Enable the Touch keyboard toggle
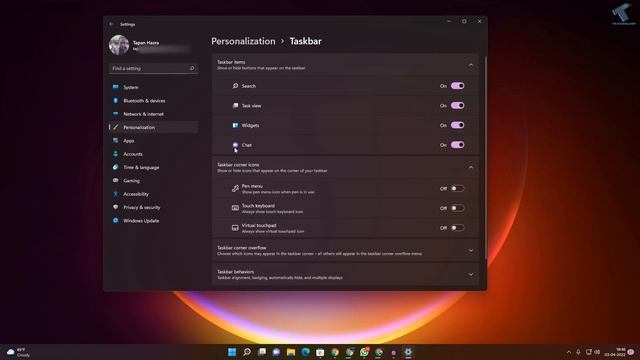Viewport: 640px width, 360px height. (x=458, y=208)
